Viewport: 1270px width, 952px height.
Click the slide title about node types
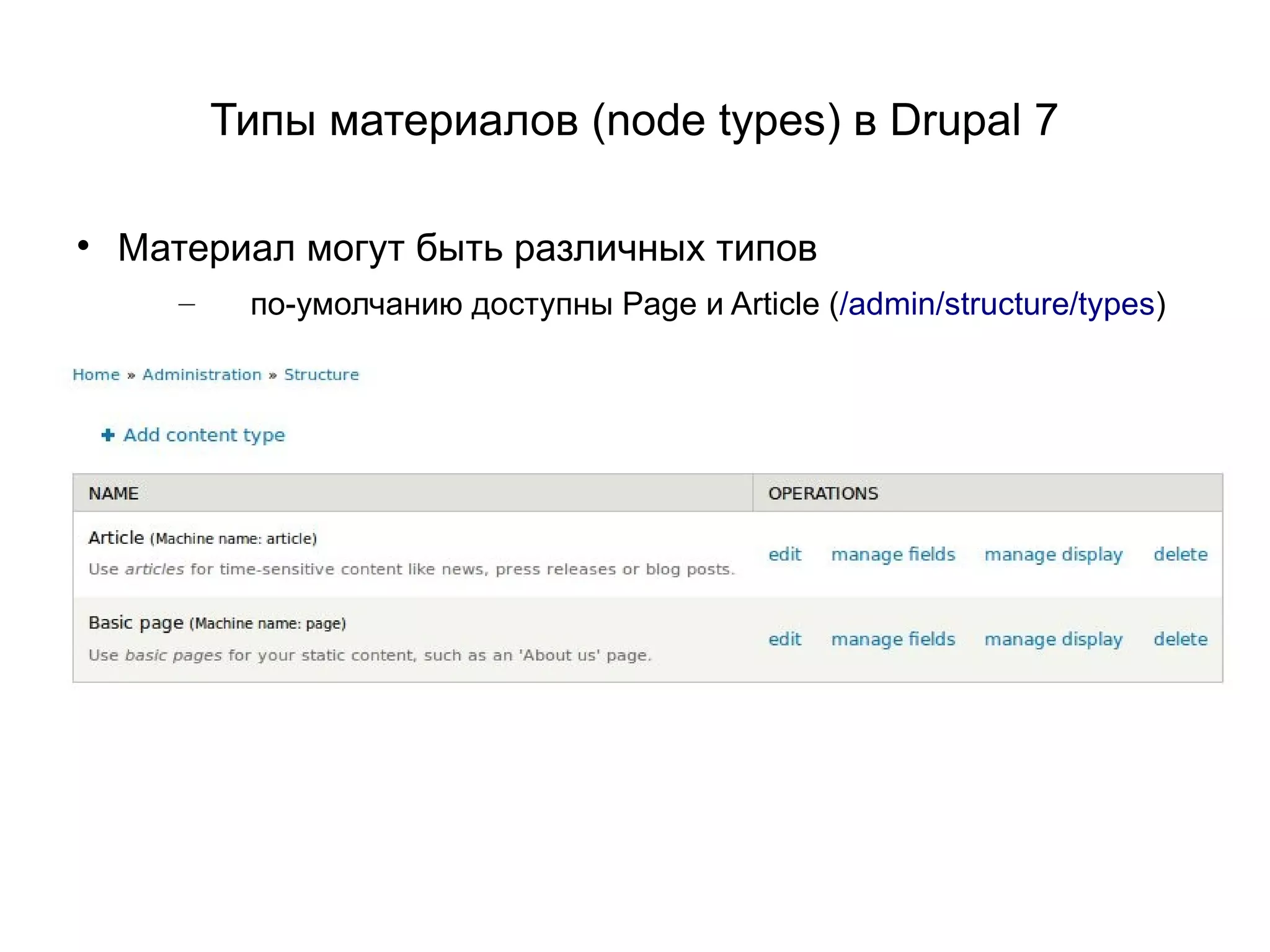[x=634, y=120]
